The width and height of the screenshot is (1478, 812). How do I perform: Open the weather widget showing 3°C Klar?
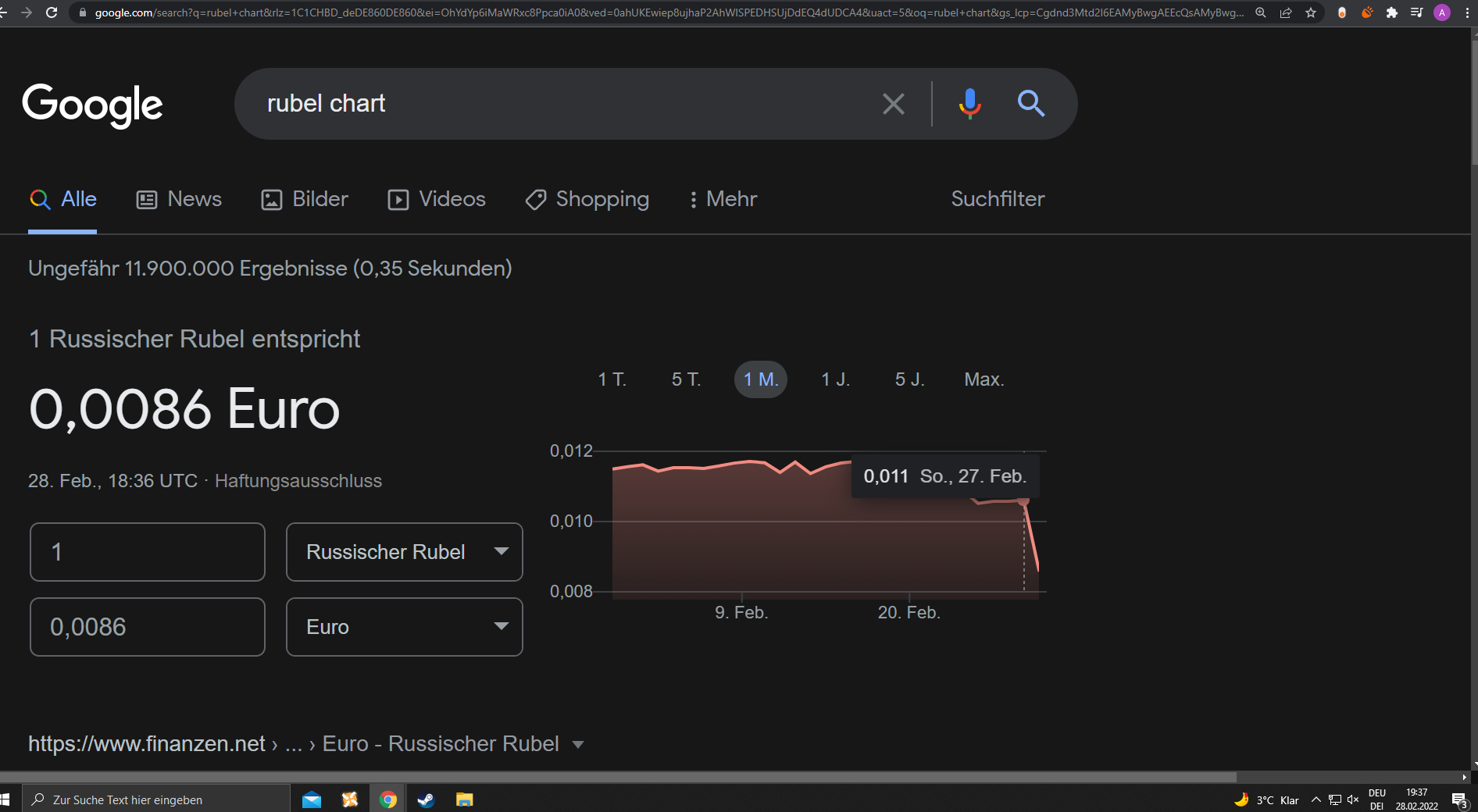coord(1266,800)
